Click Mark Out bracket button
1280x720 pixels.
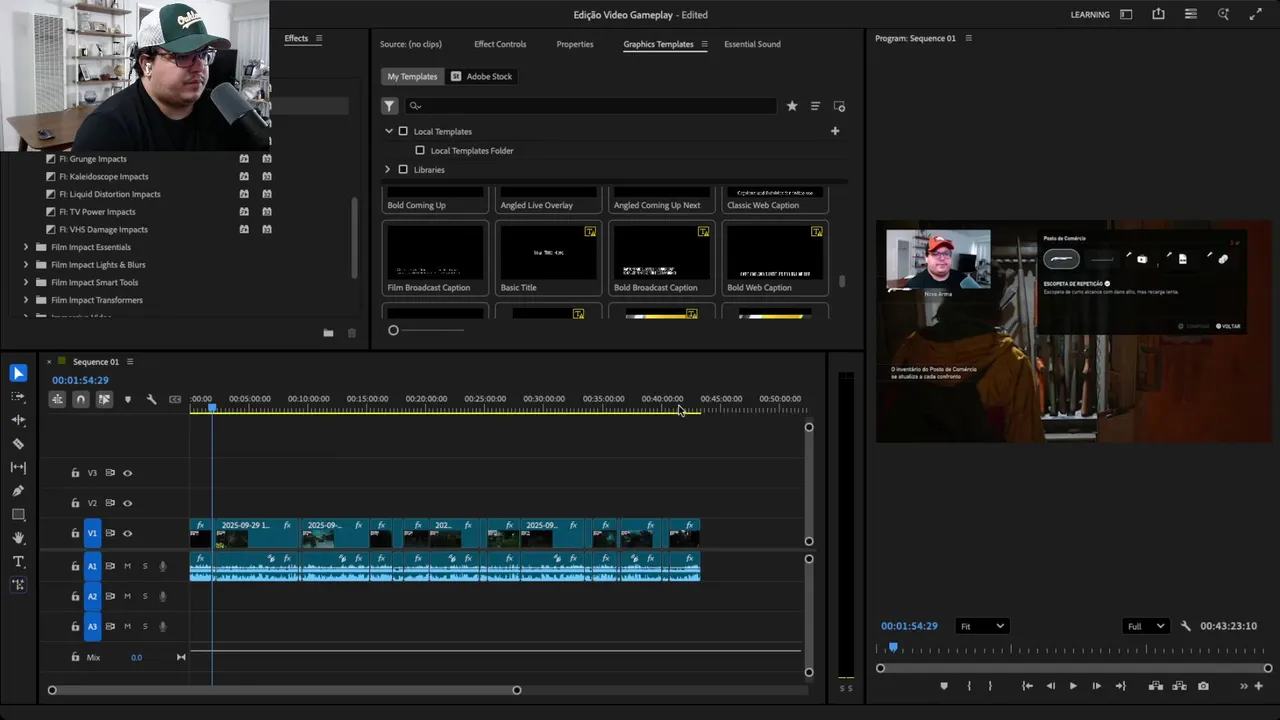(x=990, y=686)
